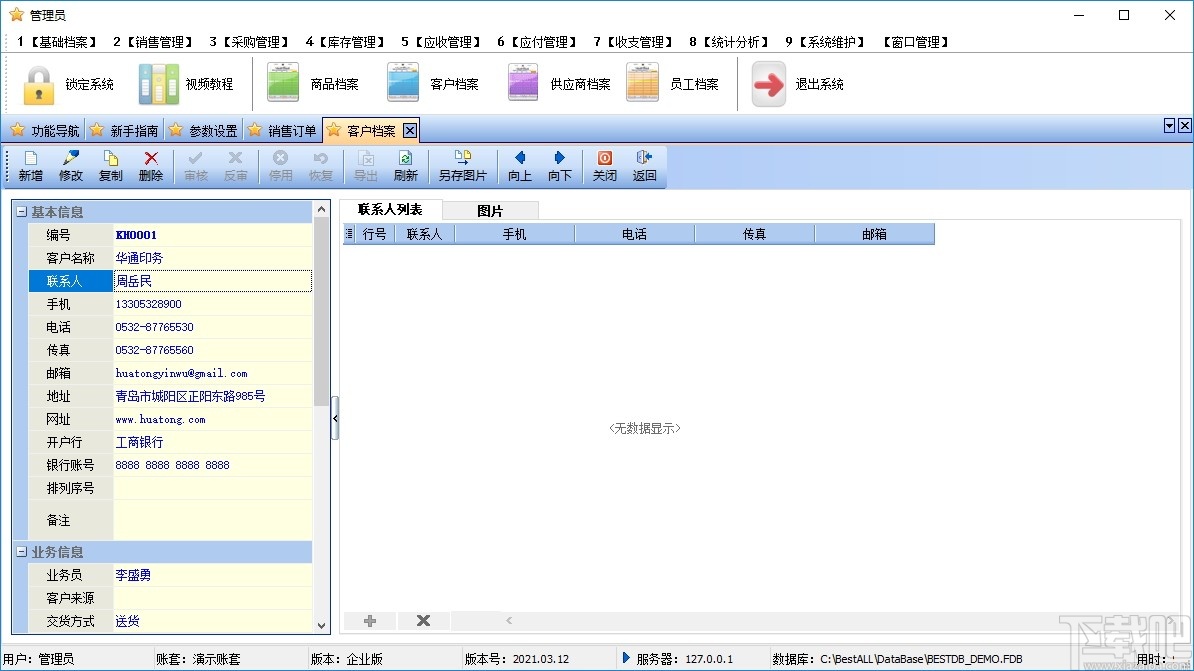Sort by the 邮箱 column header
This screenshot has width=1194, height=671.
pos(874,234)
